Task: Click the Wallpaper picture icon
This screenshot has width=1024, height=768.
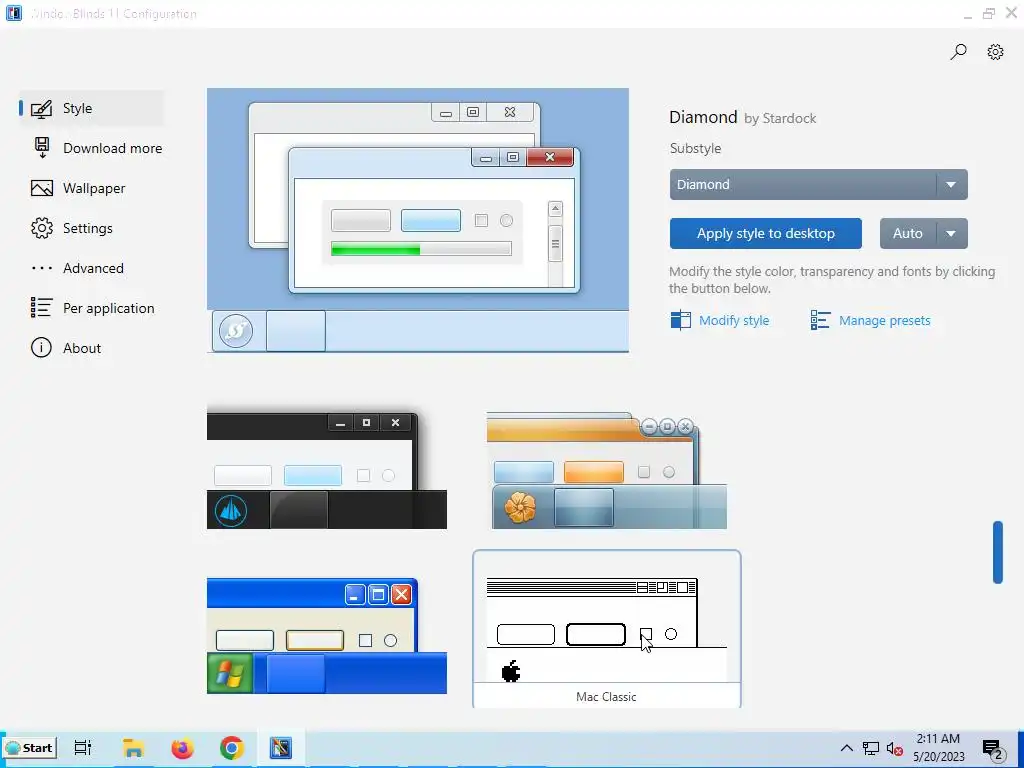Action: [42, 188]
